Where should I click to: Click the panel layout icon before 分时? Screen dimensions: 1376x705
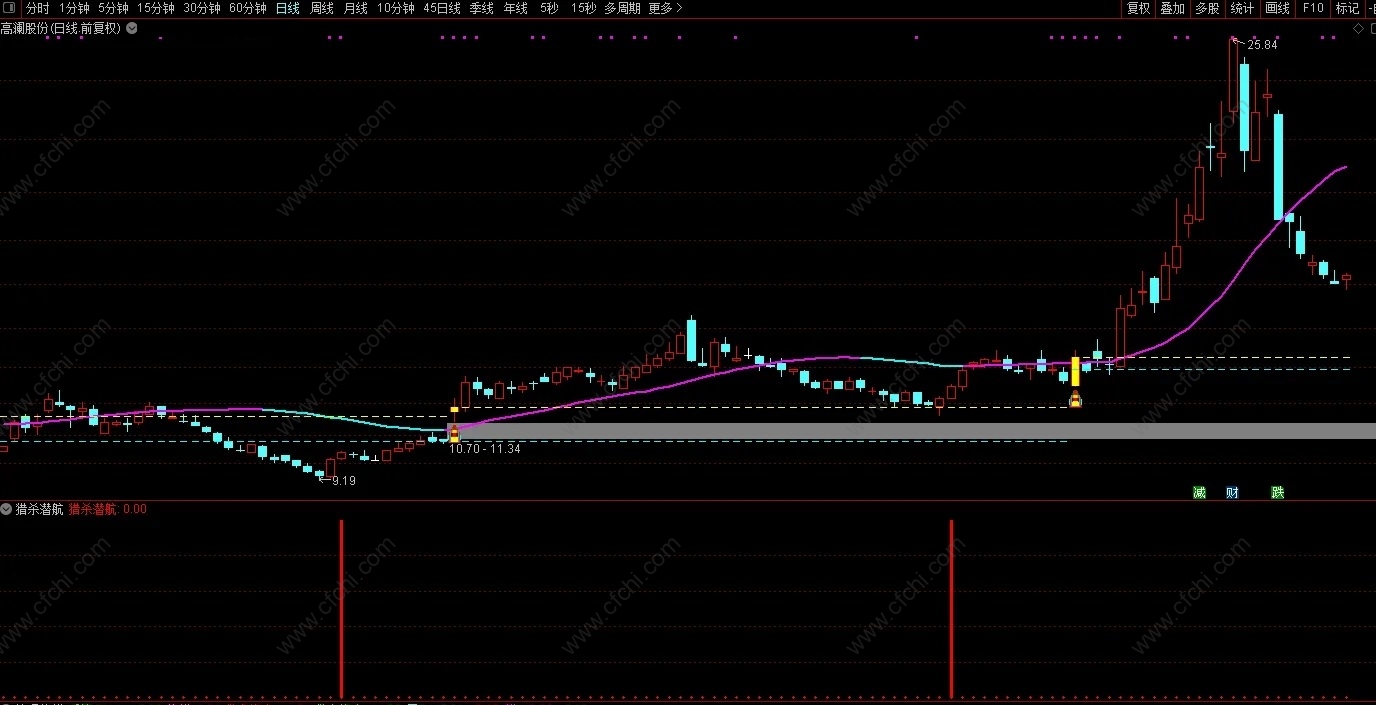point(10,8)
